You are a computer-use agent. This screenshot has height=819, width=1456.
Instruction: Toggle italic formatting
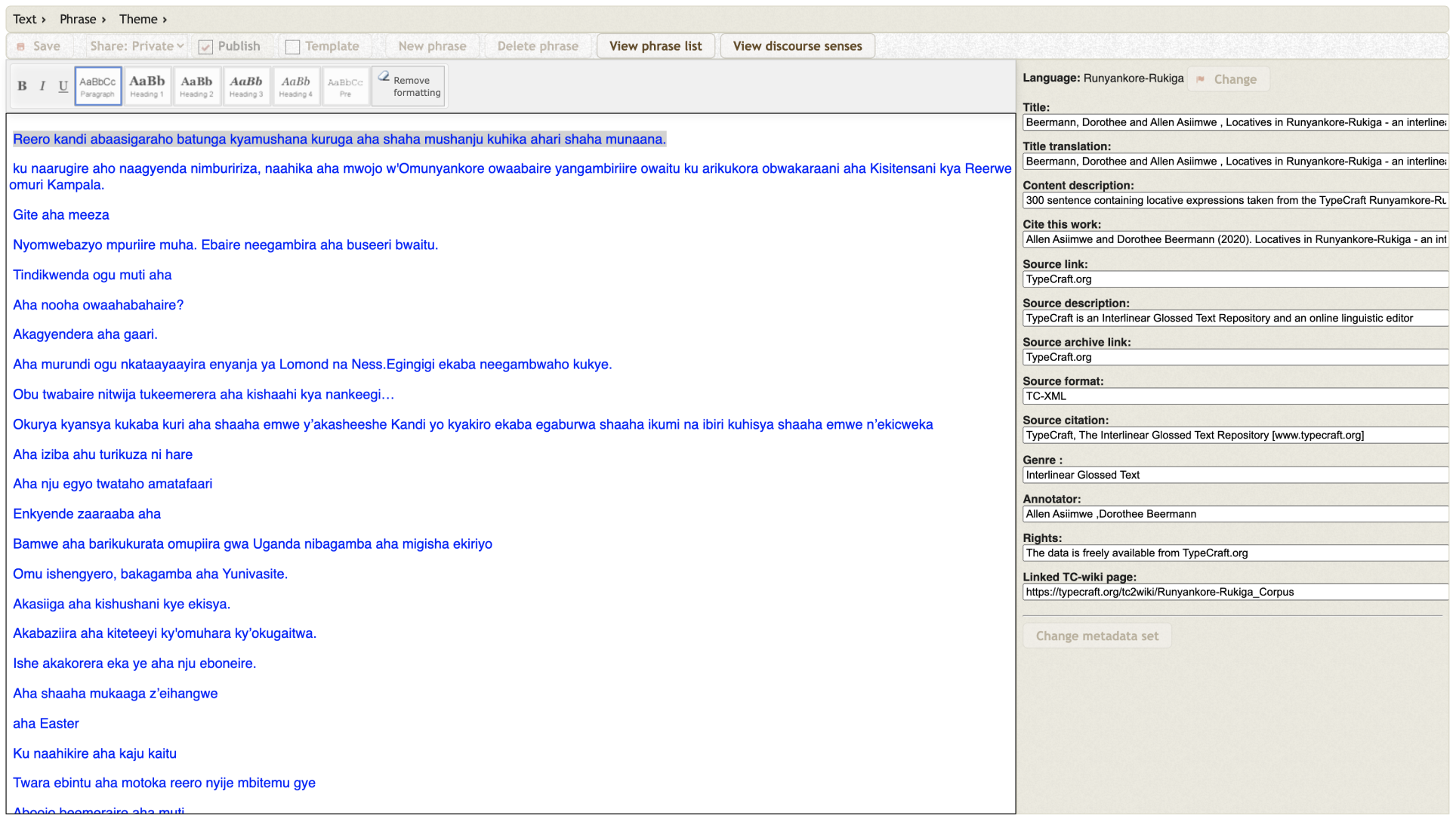42,86
